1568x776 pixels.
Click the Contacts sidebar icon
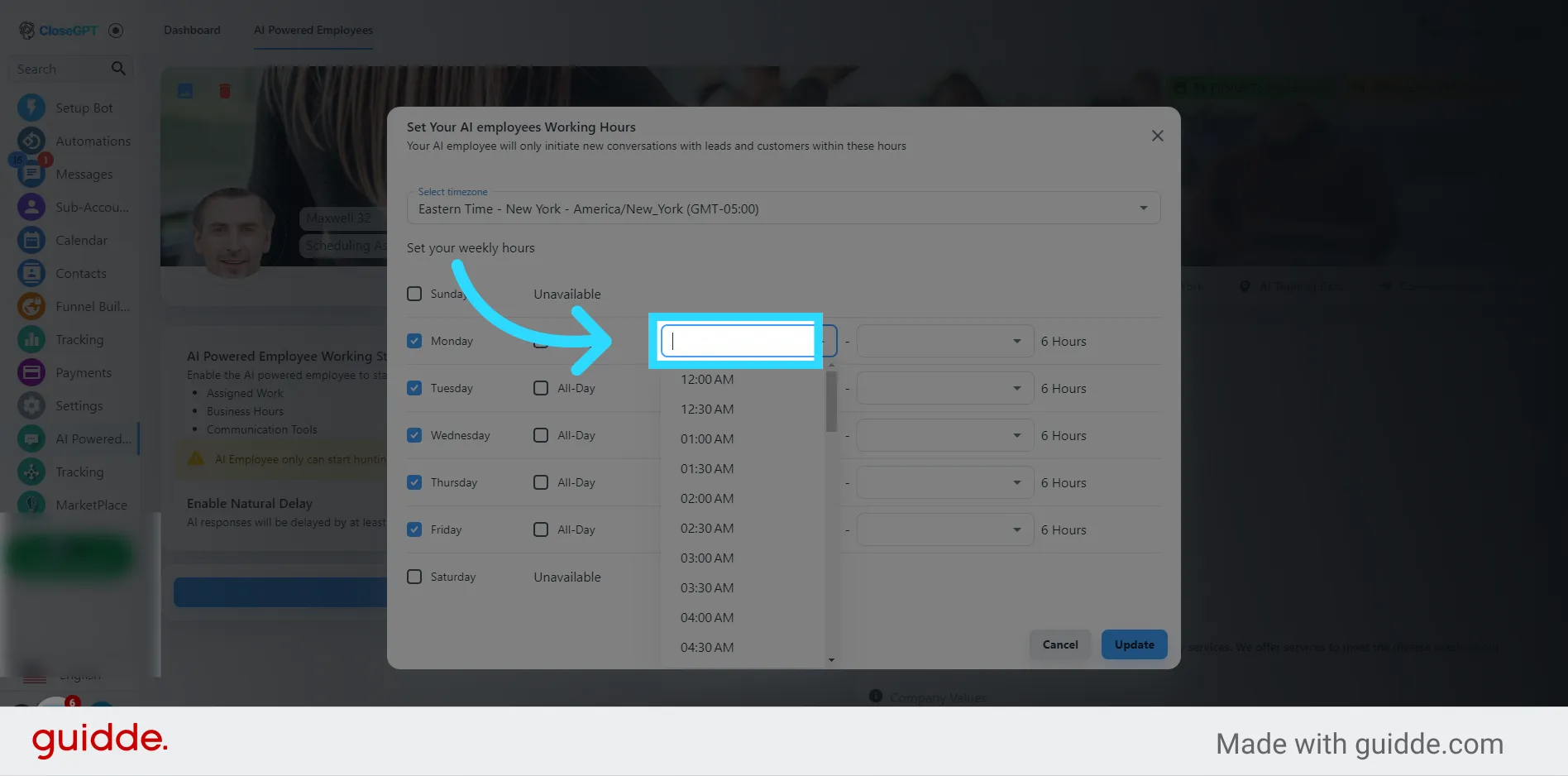pyautogui.click(x=31, y=273)
